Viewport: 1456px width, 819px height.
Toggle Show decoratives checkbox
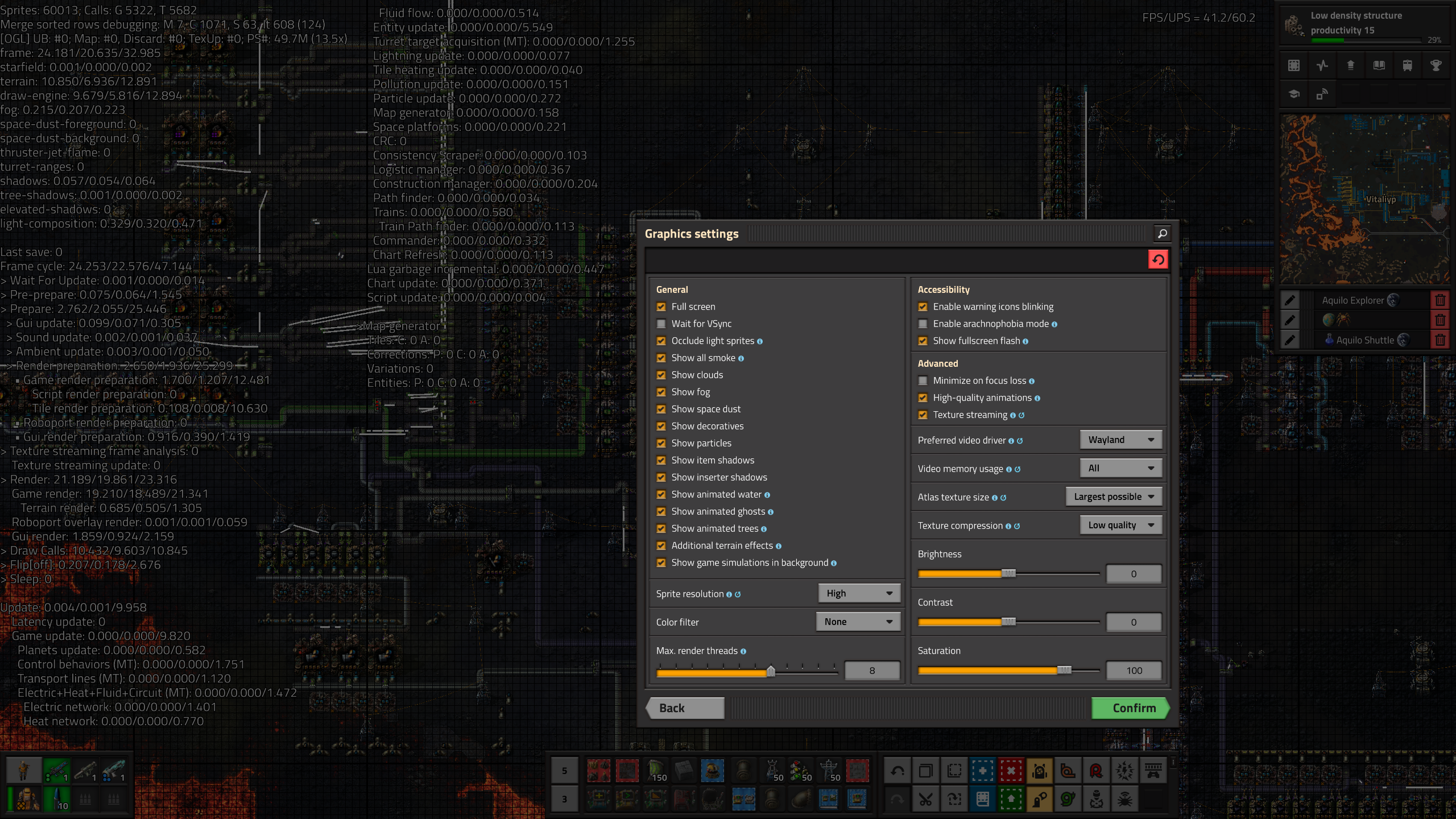661,426
